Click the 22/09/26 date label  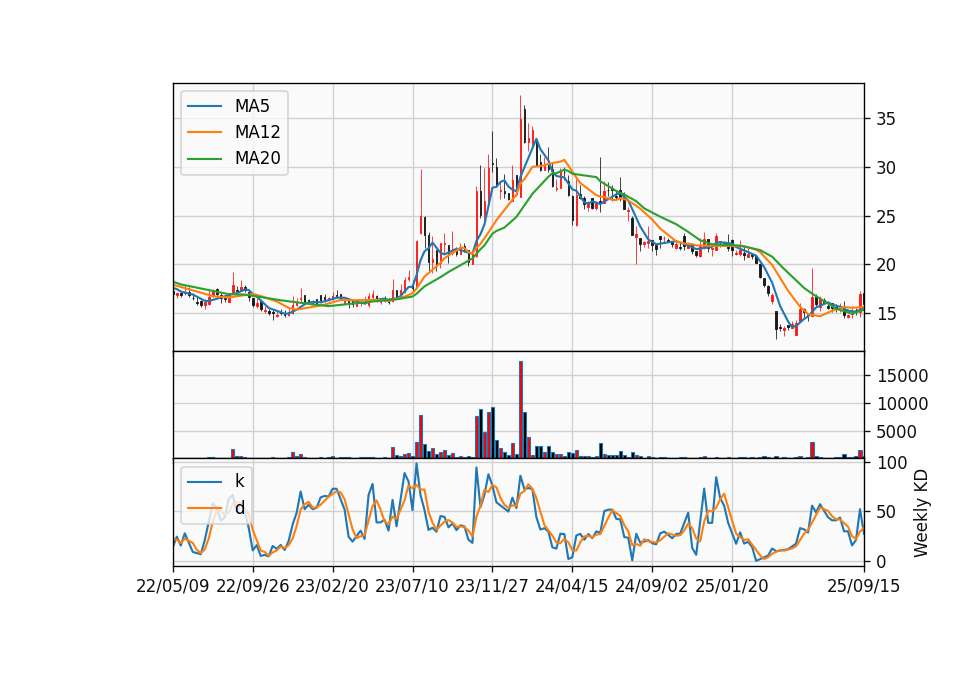coord(253,587)
